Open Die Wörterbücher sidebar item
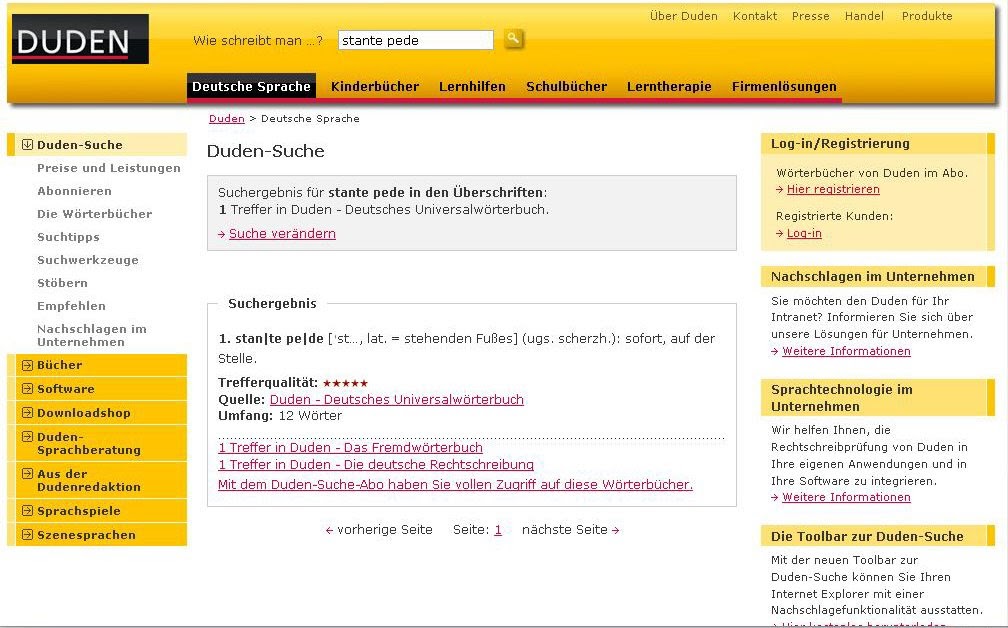This screenshot has height=628, width=1008. tap(94, 214)
